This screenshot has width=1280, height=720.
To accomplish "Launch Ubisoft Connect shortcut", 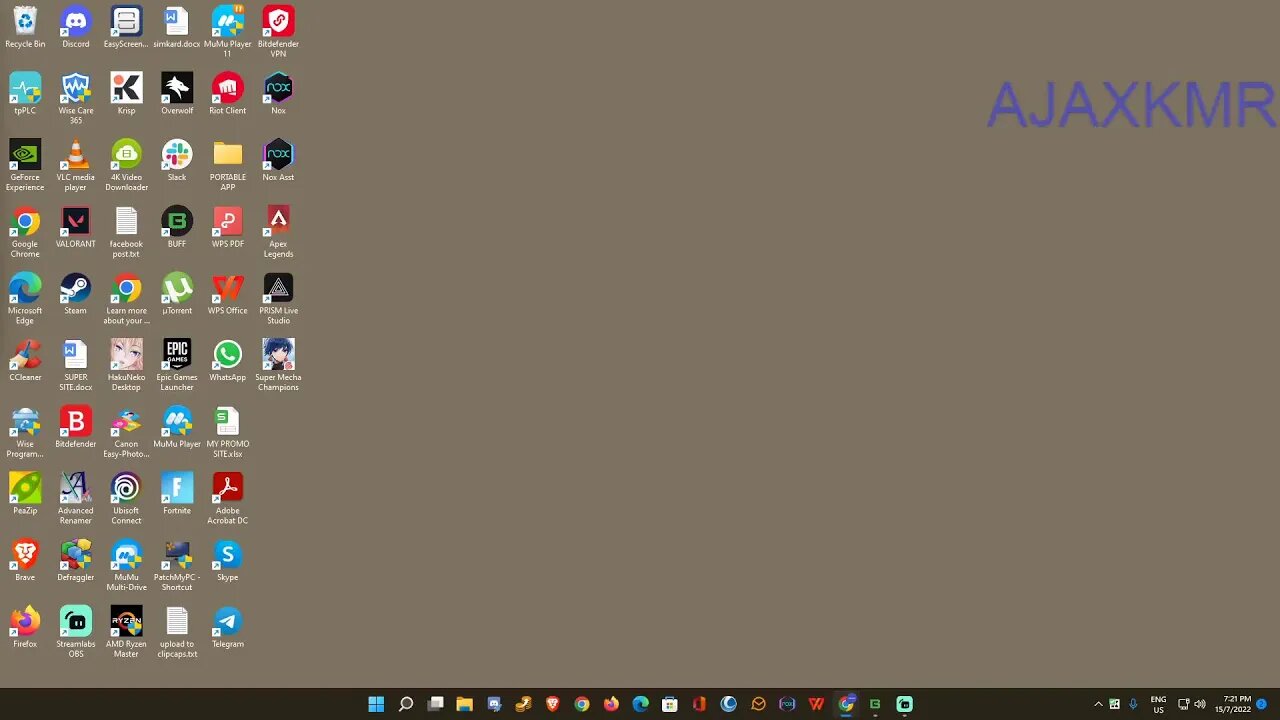I will pyautogui.click(x=126, y=498).
